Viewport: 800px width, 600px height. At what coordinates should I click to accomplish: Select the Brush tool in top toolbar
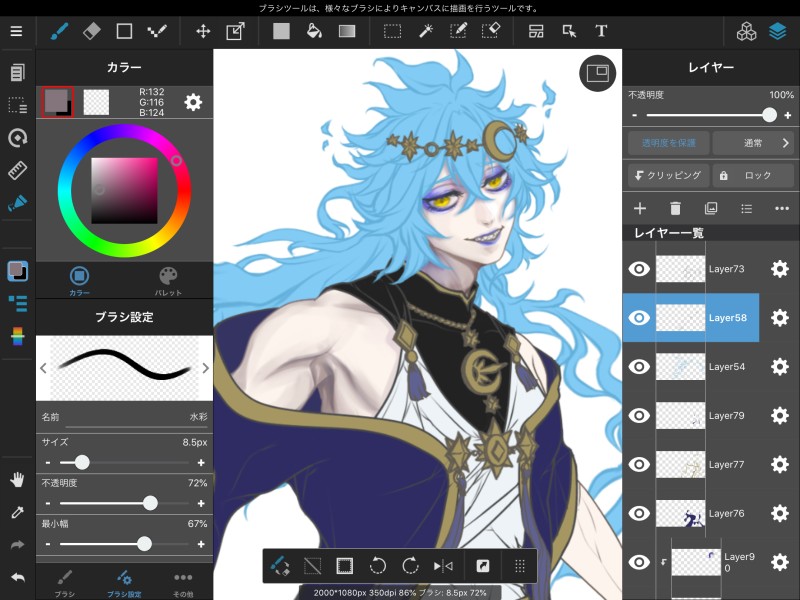click(60, 31)
